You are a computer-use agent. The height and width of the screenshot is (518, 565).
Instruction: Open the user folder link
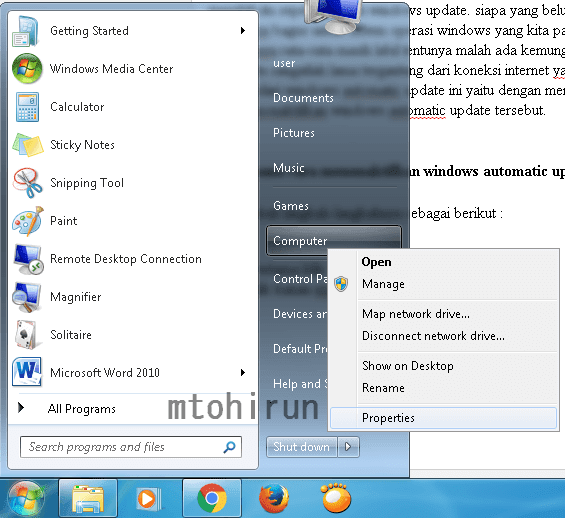(x=284, y=63)
